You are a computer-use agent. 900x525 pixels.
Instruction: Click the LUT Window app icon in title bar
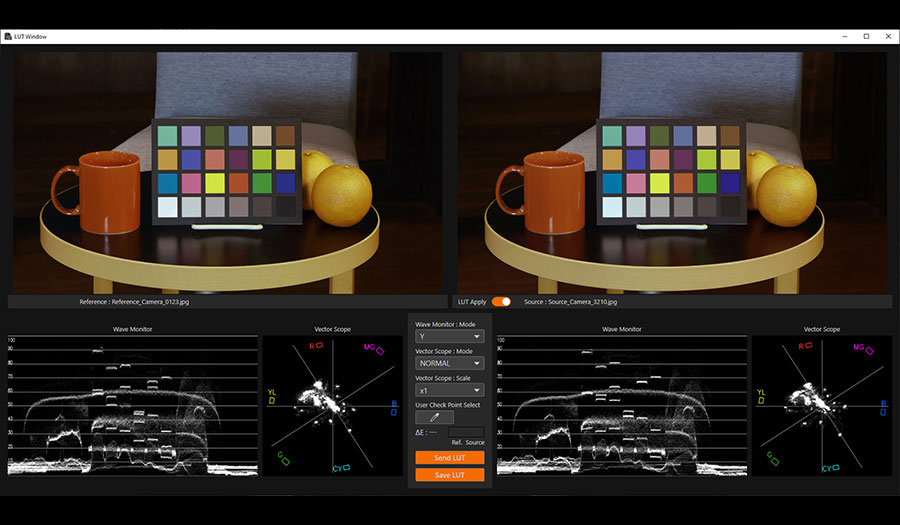pos(8,36)
